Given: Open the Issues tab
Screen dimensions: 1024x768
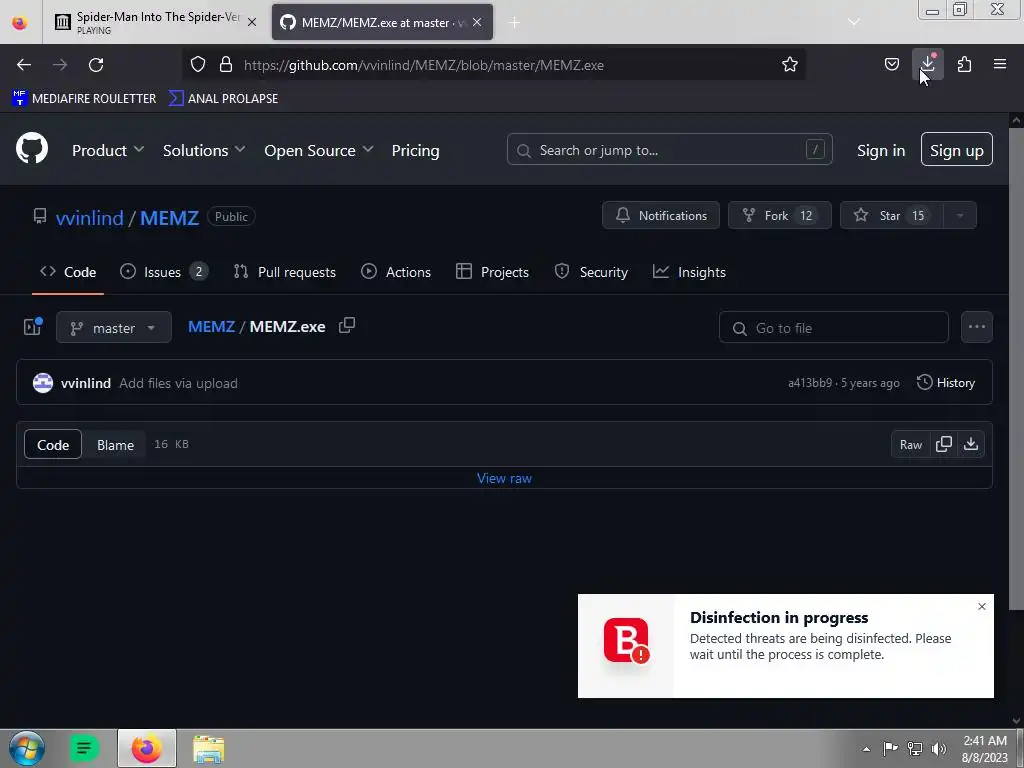Looking at the screenshot, I should click(164, 272).
